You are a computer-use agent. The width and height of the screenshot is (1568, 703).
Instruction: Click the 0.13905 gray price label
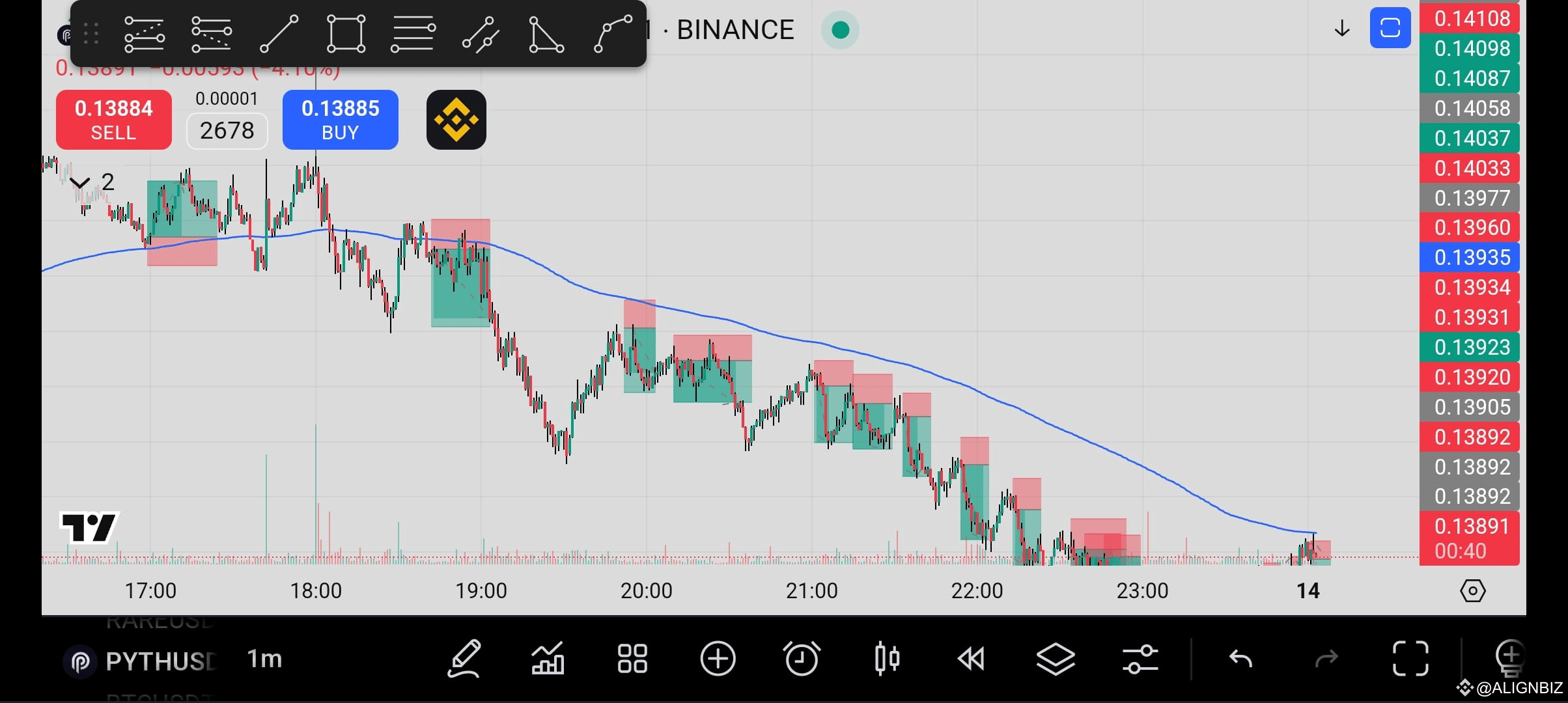point(1470,407)
